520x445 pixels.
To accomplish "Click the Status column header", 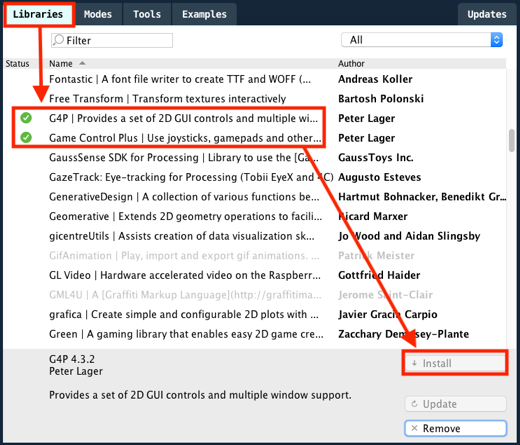I will pyautogui.click(x=17, y=63).
